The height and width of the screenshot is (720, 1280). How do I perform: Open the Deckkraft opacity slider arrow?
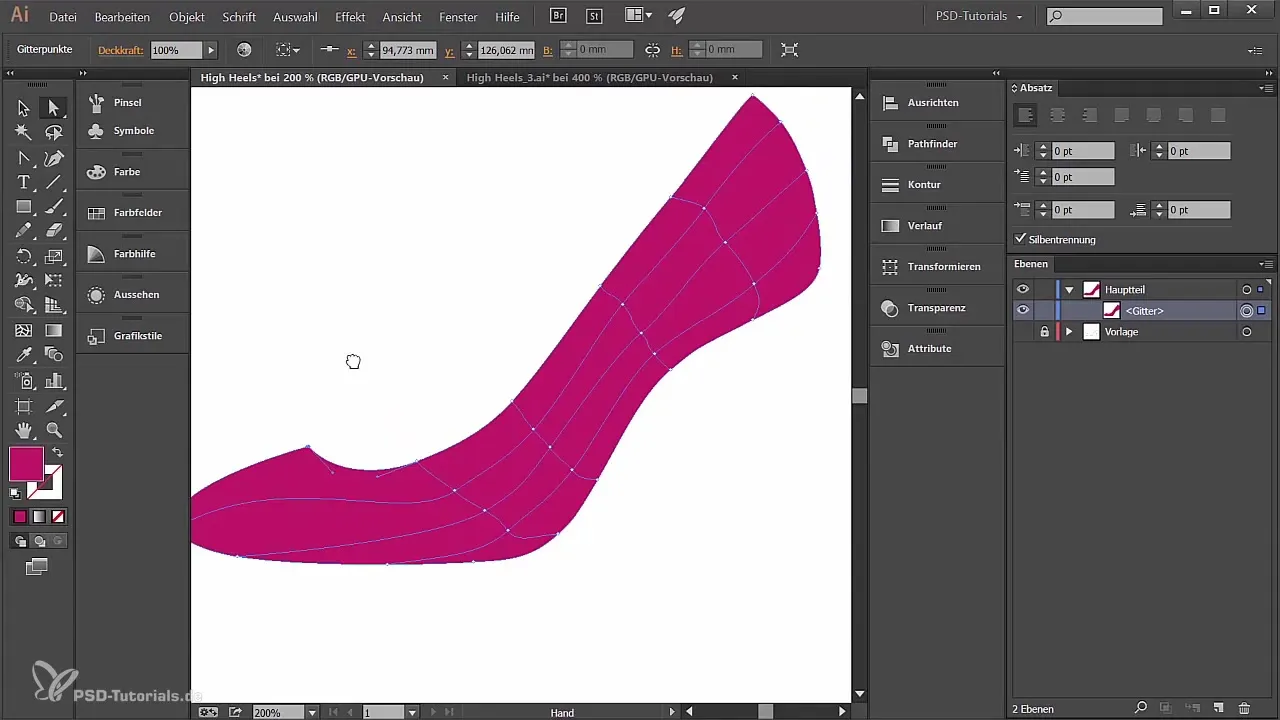tap(211, 49)
